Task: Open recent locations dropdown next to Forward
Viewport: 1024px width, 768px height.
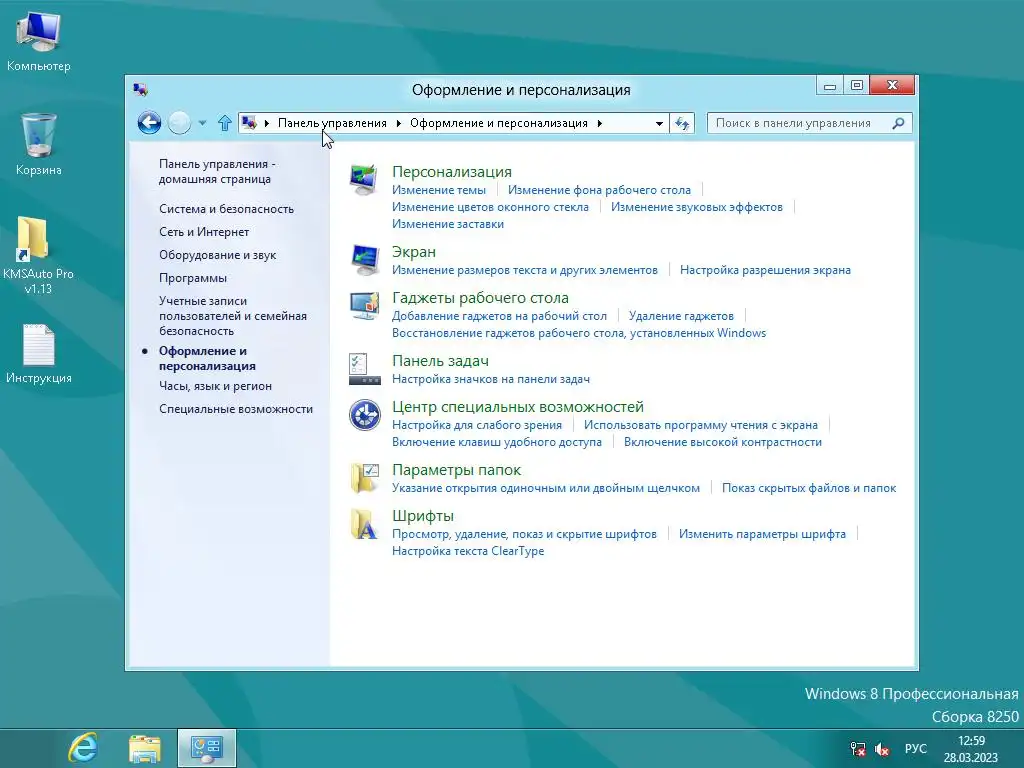Action: click(202, 123)
